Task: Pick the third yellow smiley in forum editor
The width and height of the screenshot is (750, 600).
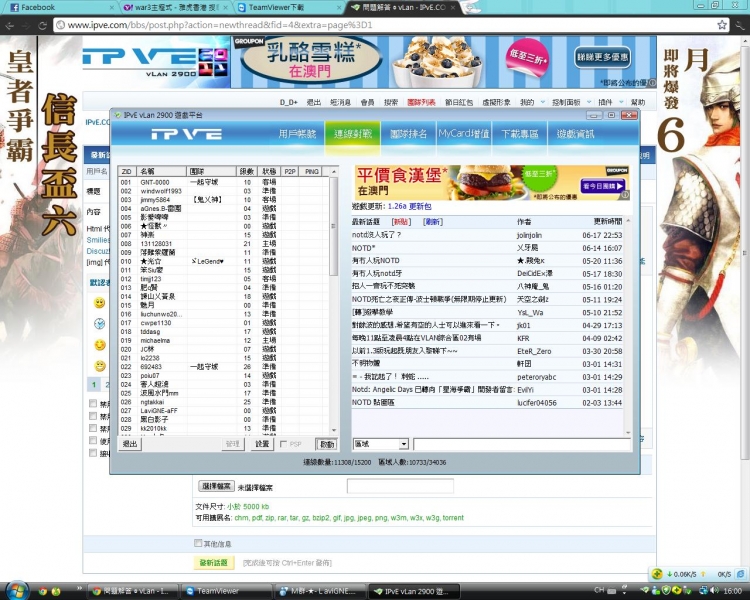Action: [99, 345]
